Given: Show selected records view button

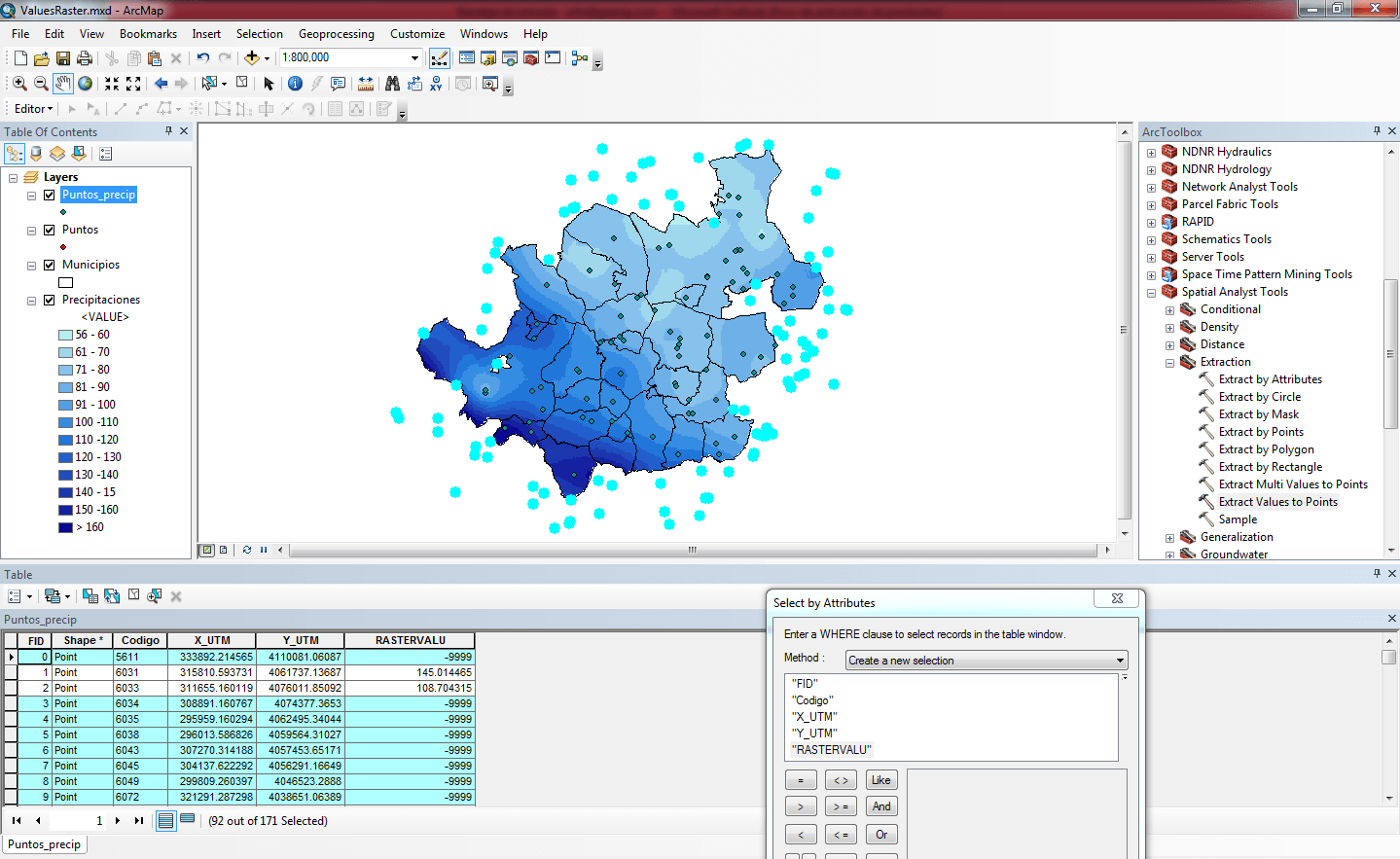Looking at the screenshot, I should 188,820.
